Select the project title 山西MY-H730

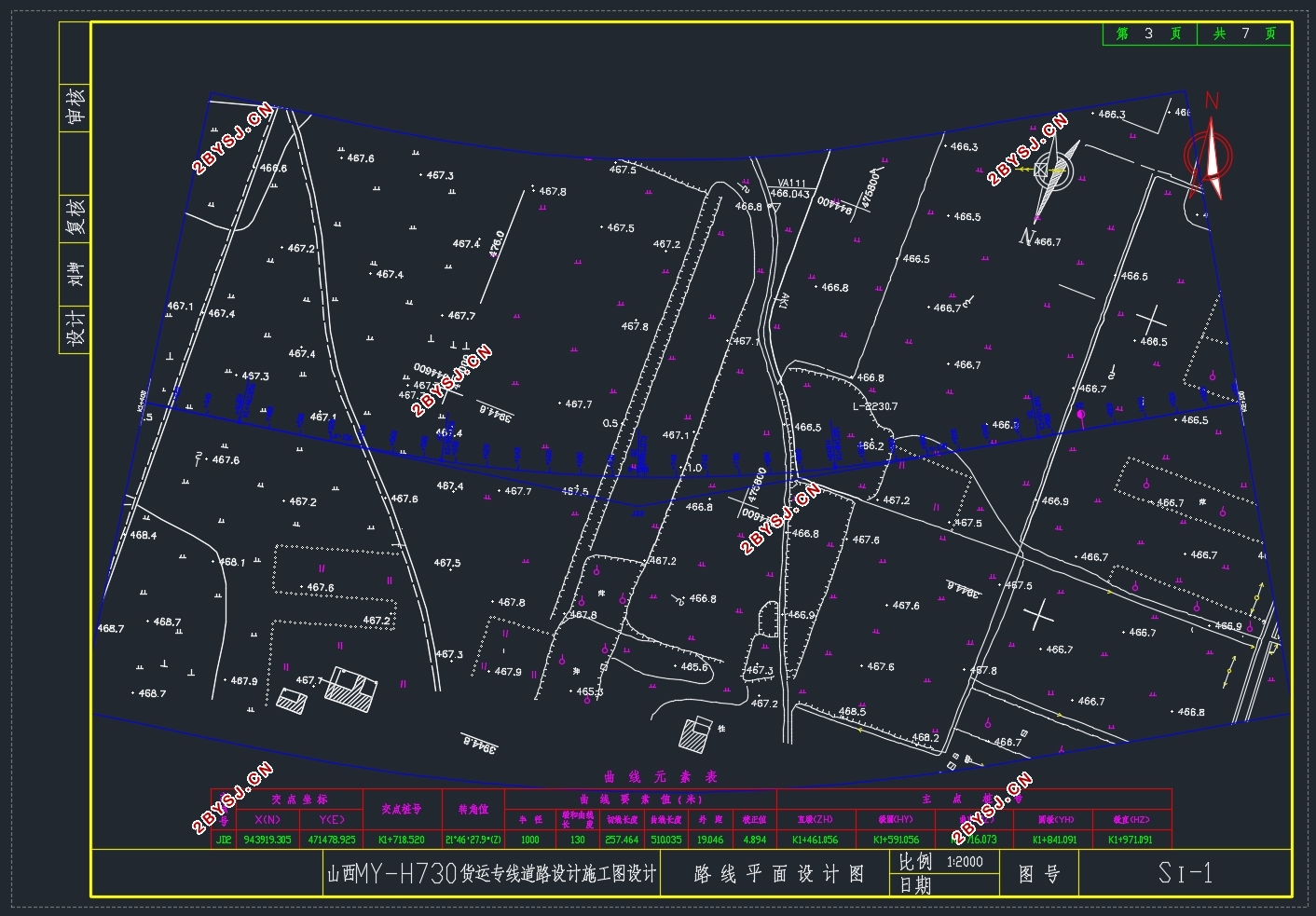click(x=391, y=874)
